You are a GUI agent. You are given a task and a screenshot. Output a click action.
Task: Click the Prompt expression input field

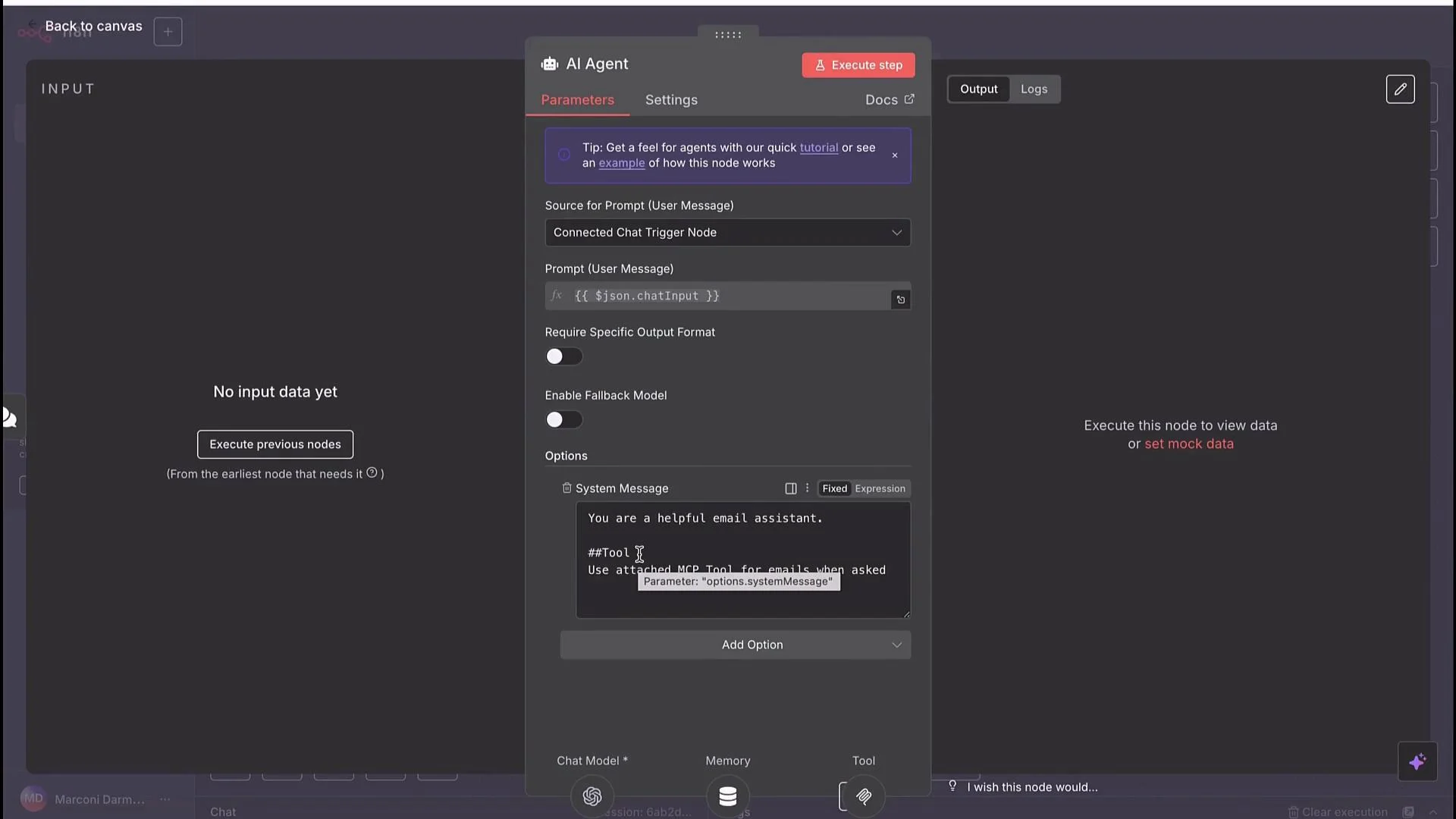pos(728,297)
